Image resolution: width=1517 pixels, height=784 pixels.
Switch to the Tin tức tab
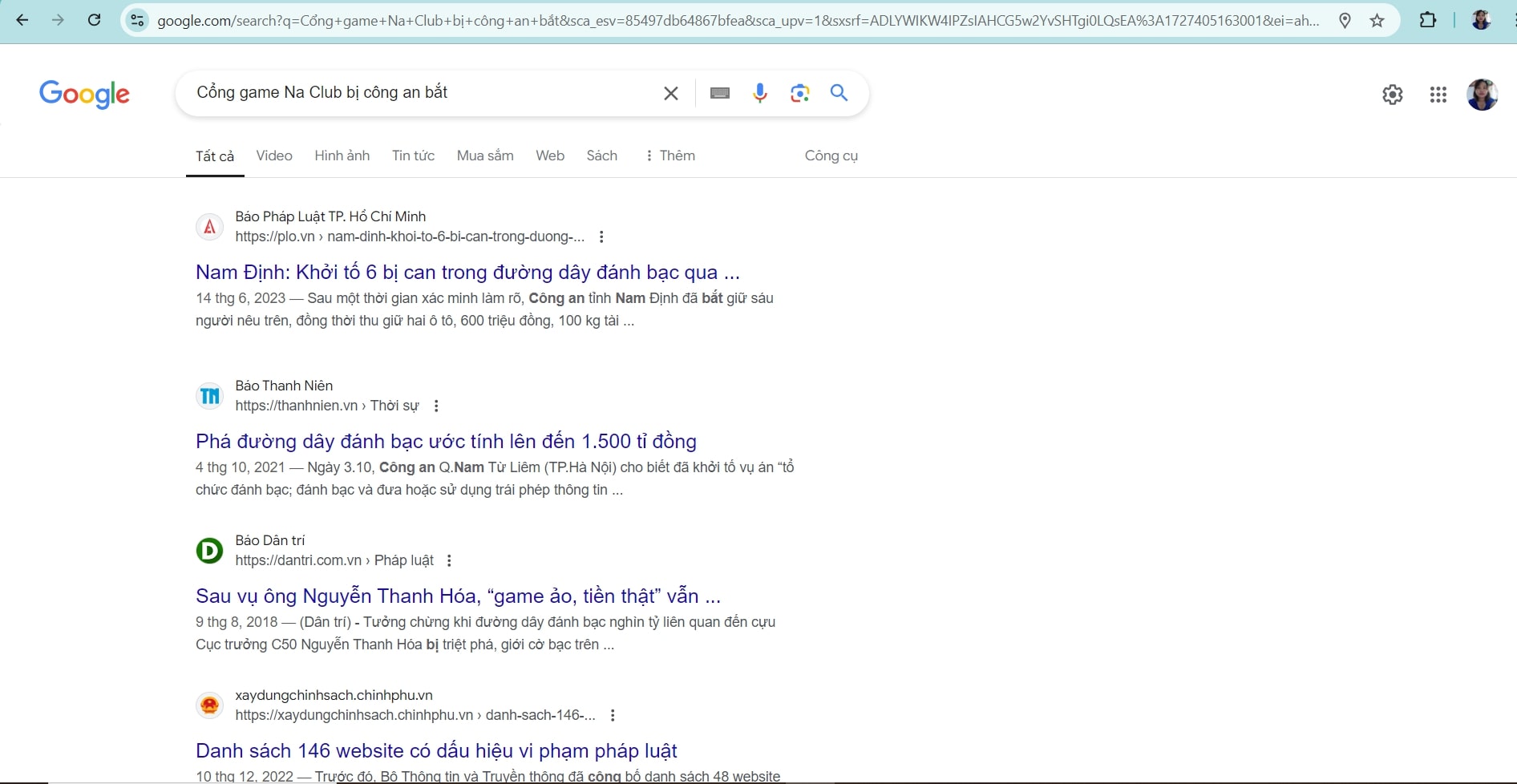click(x=414, y=156)
